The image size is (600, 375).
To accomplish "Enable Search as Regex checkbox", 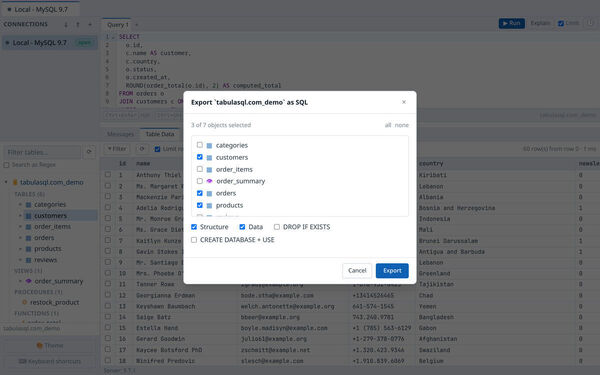I will 7,165.
